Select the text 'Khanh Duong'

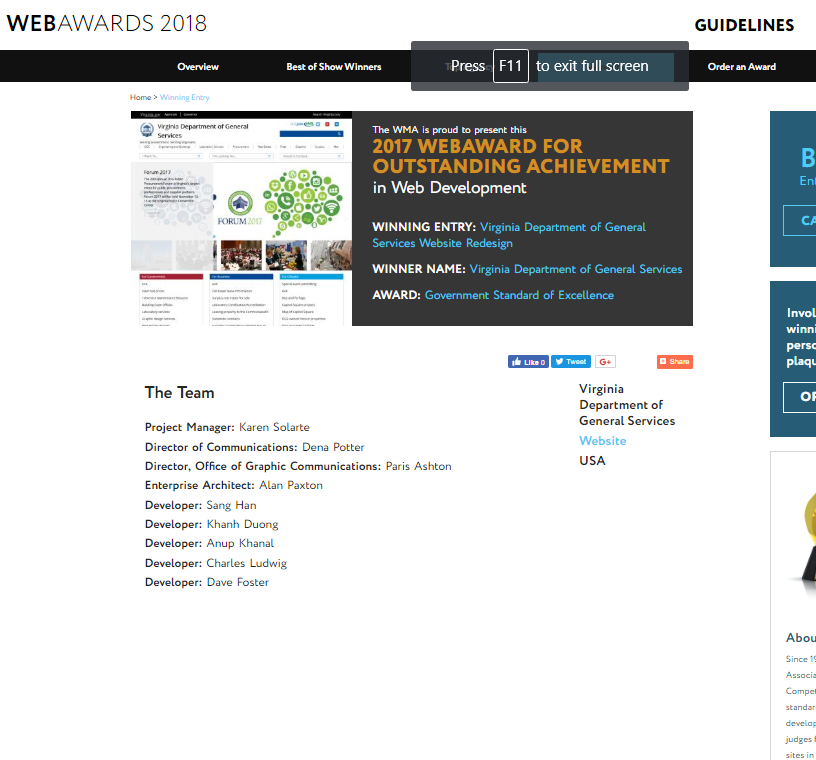coord(243,524)
